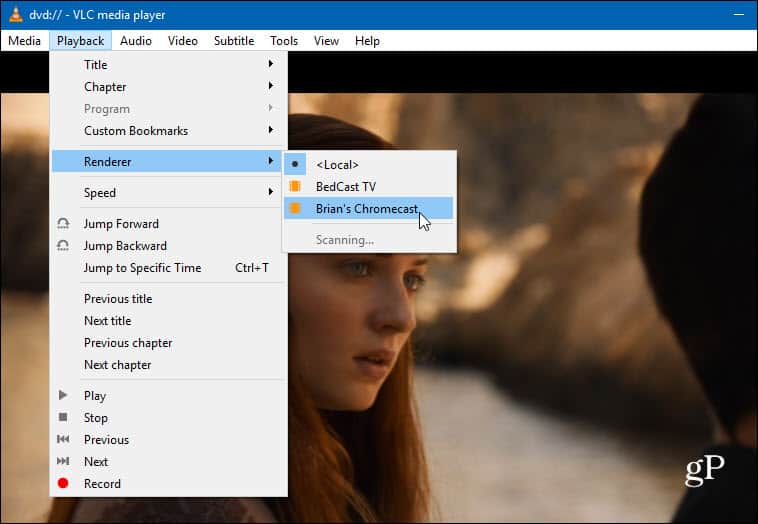Screen dimensions: 758x524
Task: Select the Record menu label
Action: [102, 483]
